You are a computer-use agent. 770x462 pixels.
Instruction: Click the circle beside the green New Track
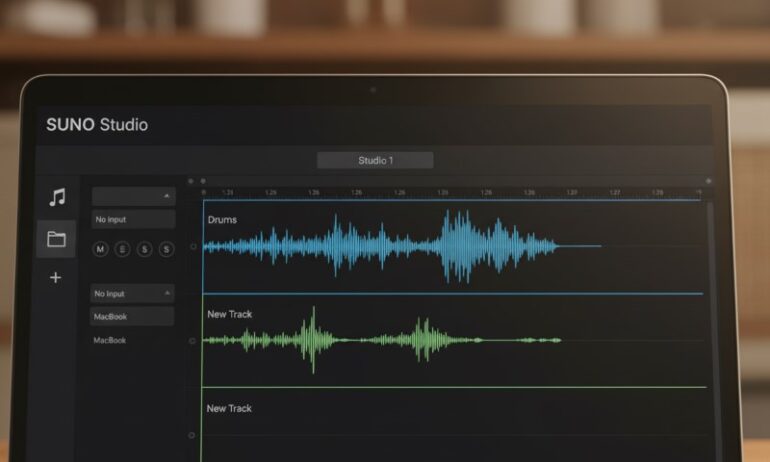click(193, 341)
